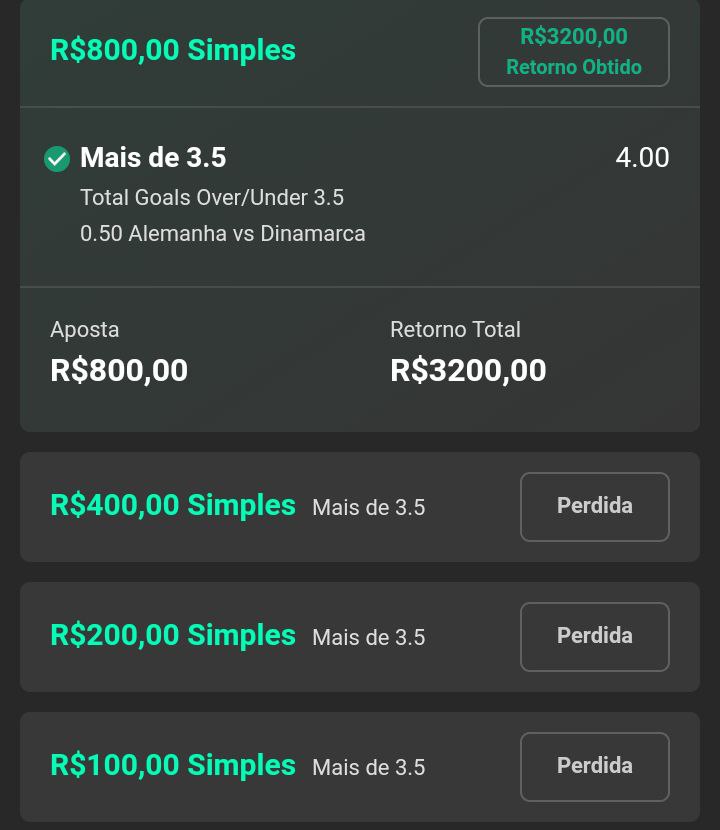Click Mais de 3.5 in the R$100,00 bet row
The width and height of the screenshot is (720, 830).
(x=368, y=768)
